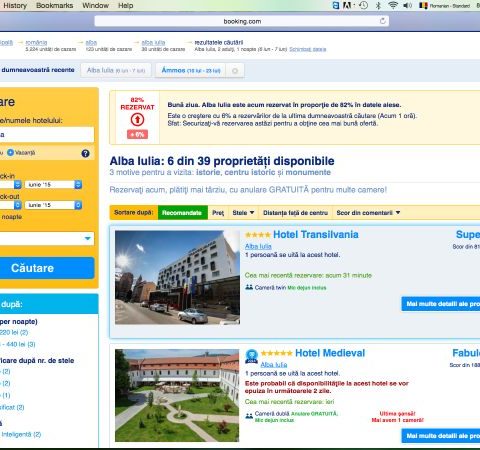Click the alba iulia breadcrumb link
Screen dimensions: 480x450
tap(153, 42)
